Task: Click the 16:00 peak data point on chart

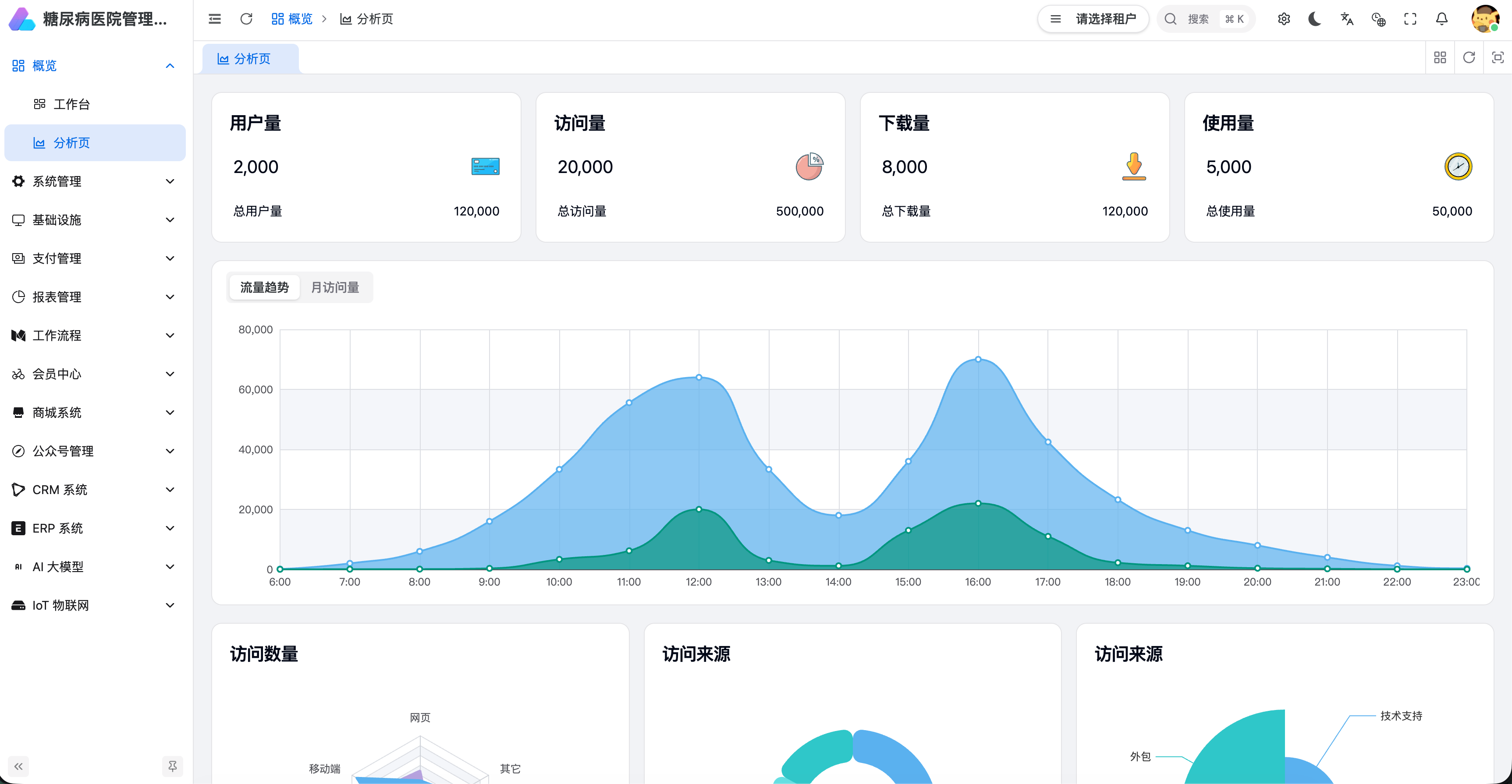Action: [x=978, y=360]
